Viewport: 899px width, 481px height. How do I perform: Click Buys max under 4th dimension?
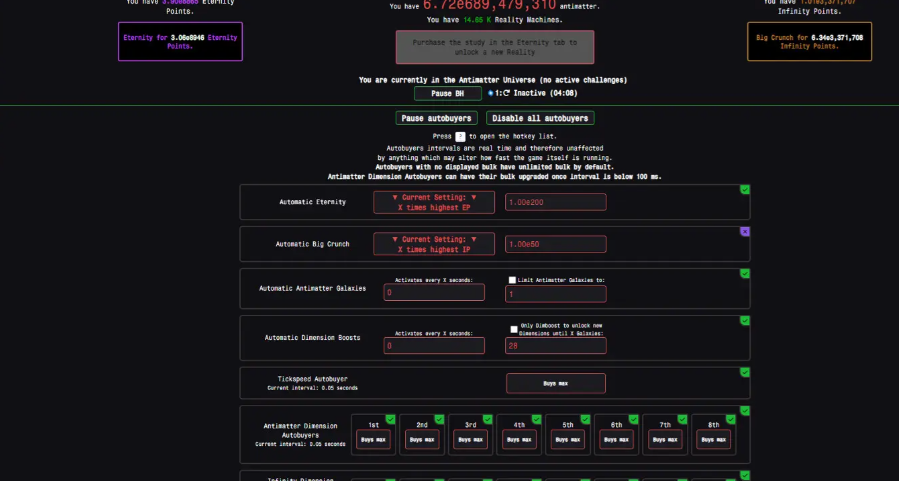pyautogui.click(x=519, y=440)
